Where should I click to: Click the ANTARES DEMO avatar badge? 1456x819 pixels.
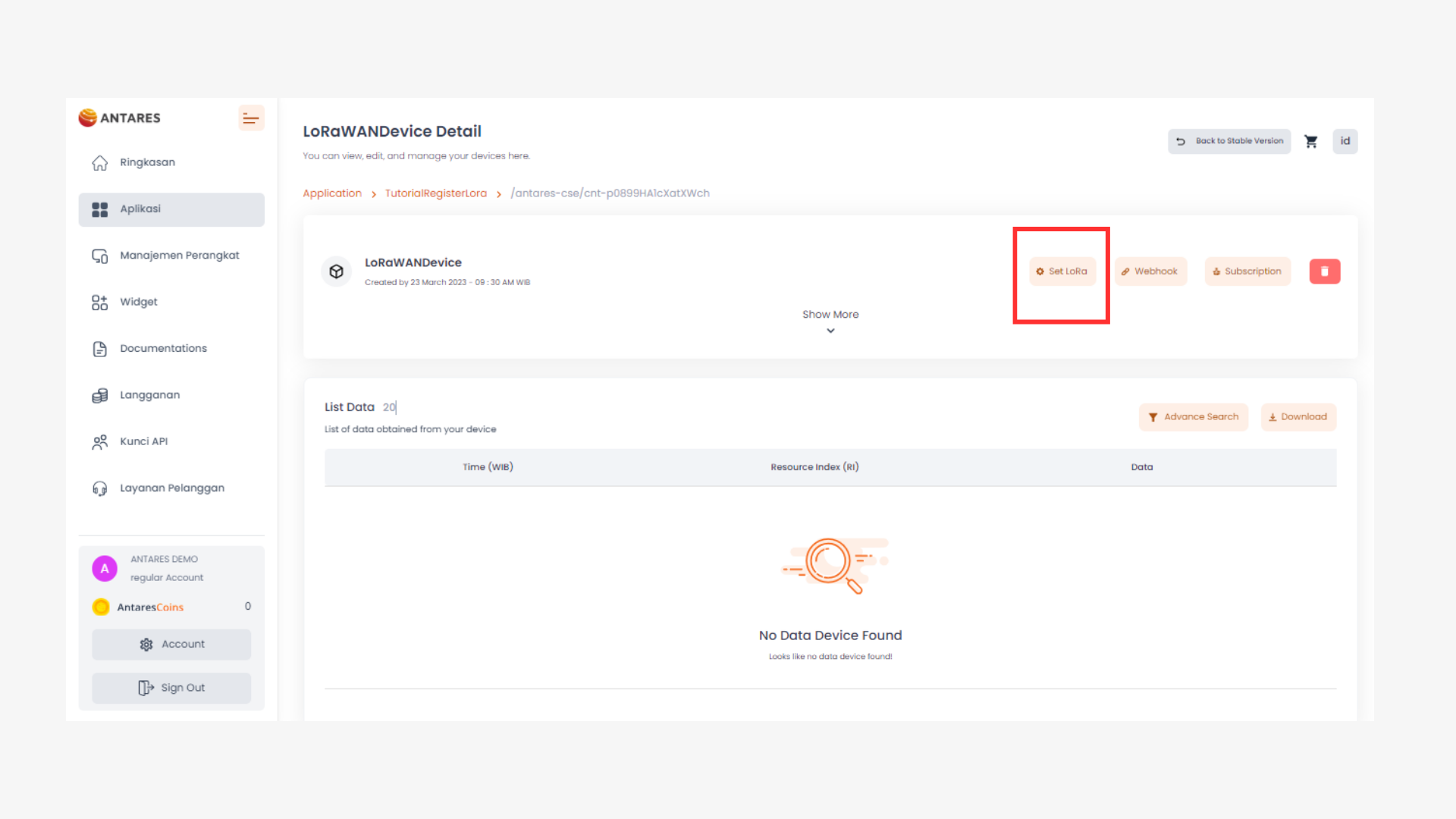[104, 568]
